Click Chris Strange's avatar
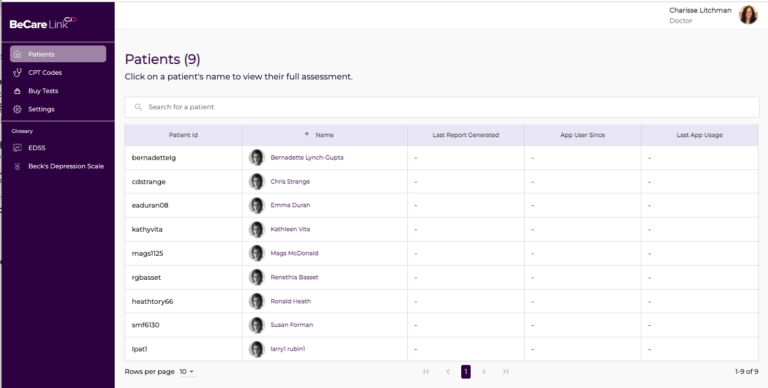Image resolution: width=768 pixels, height=388 pixels. point(257,181)
